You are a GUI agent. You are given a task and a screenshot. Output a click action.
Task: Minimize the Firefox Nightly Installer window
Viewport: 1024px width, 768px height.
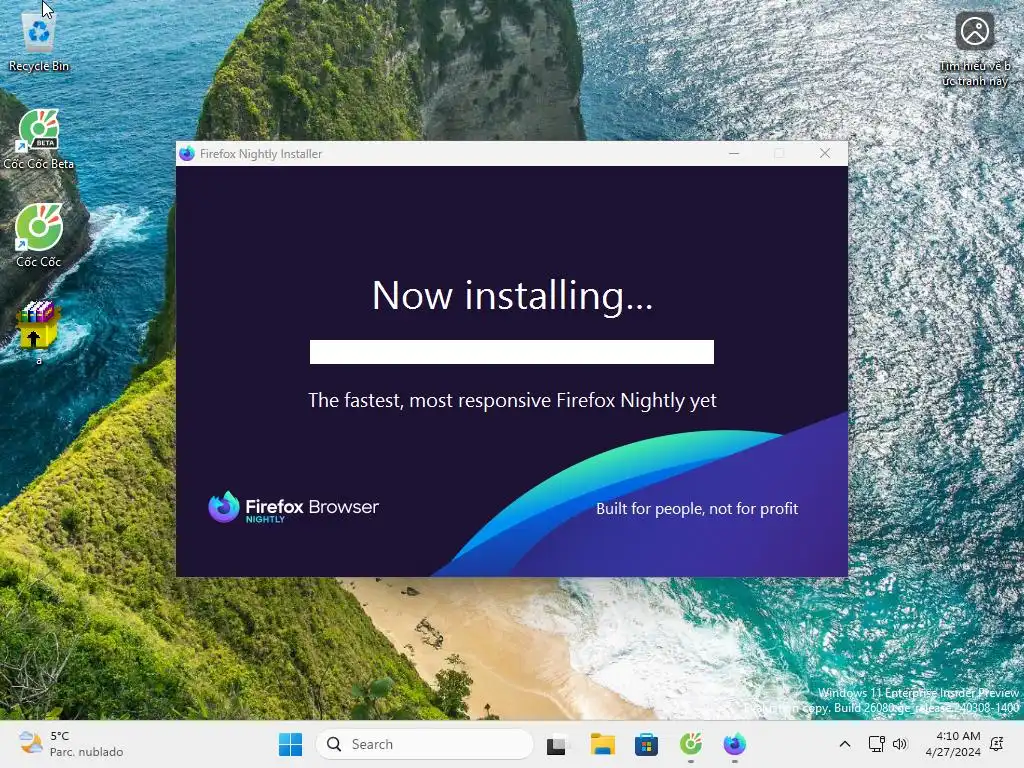734,153
